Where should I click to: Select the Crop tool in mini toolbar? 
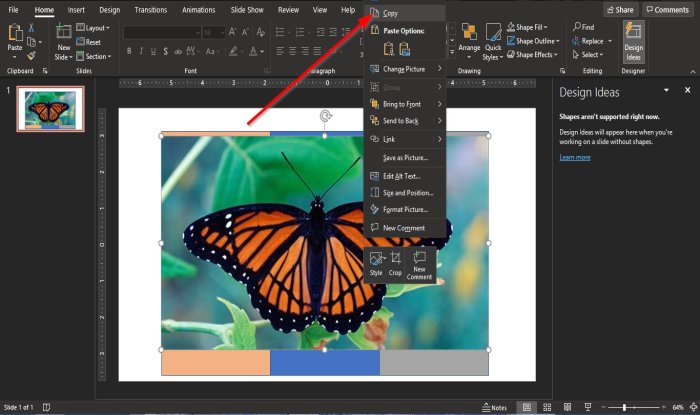(395, 260)
